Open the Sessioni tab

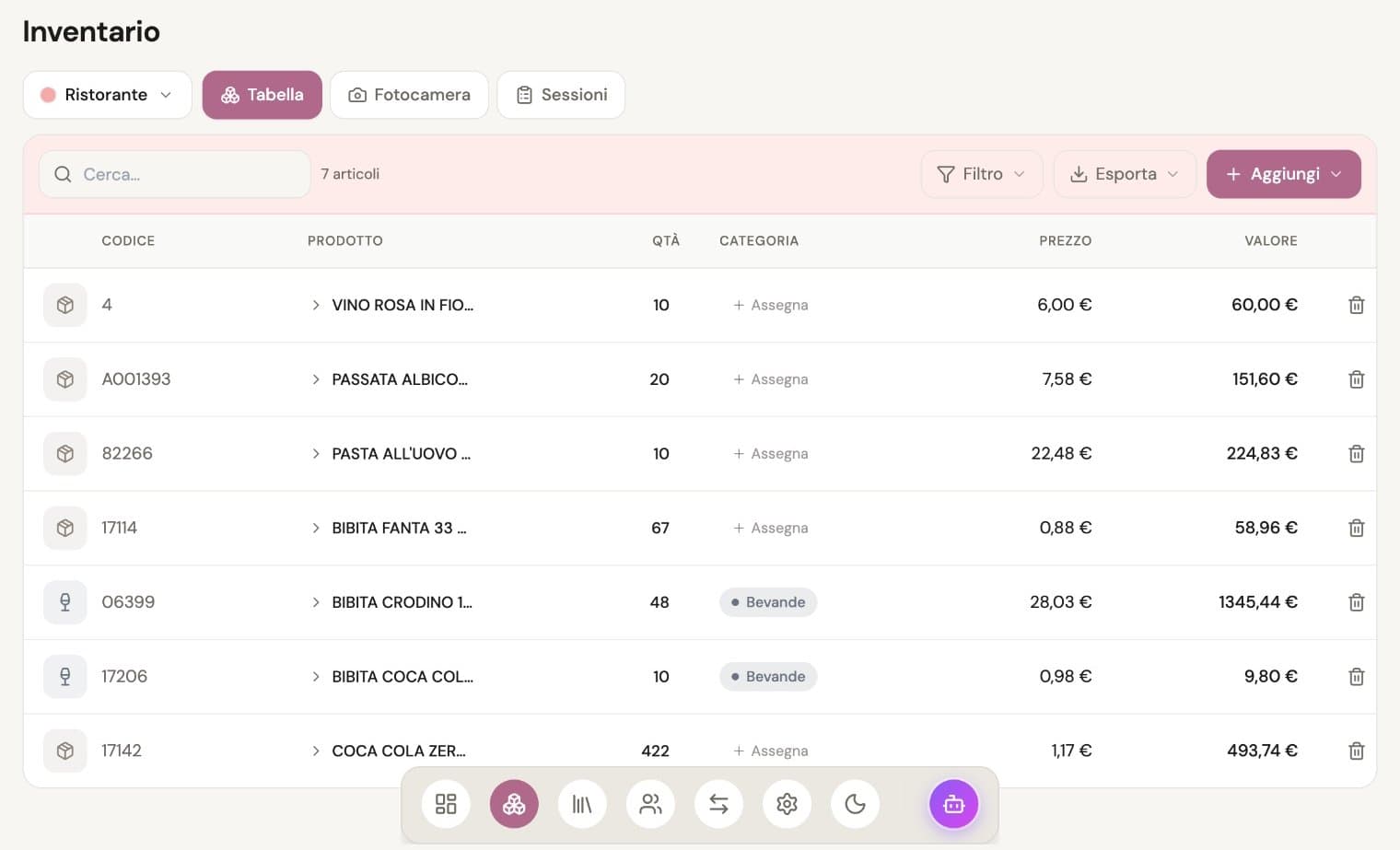[x=561, y=95]
